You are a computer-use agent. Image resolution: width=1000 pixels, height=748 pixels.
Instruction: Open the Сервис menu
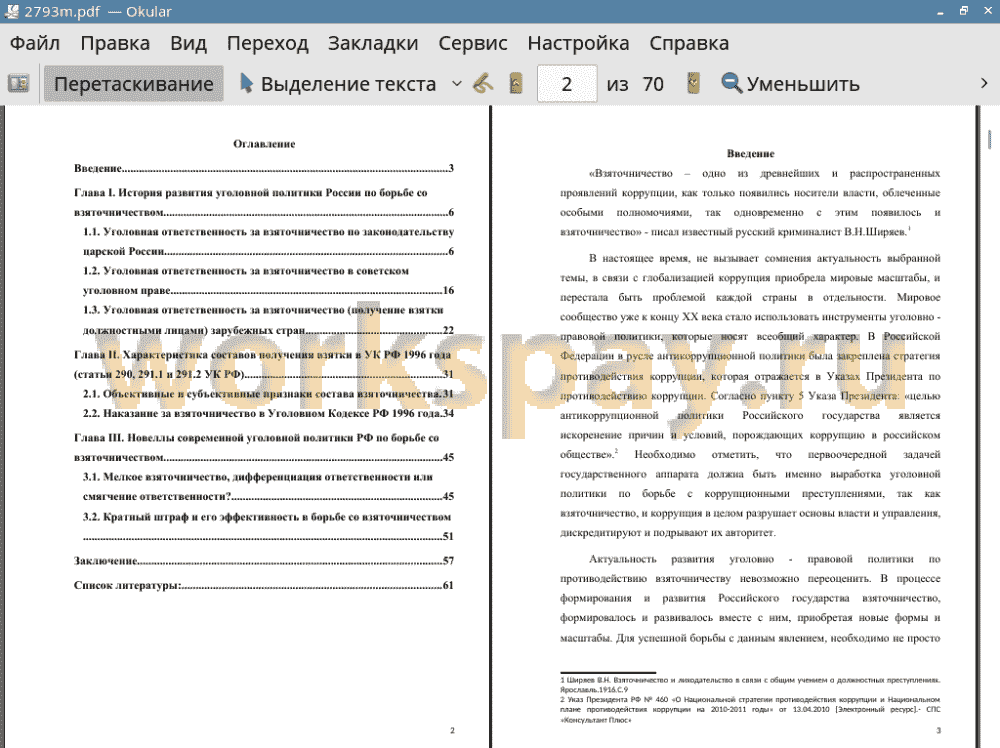(473, 43)
